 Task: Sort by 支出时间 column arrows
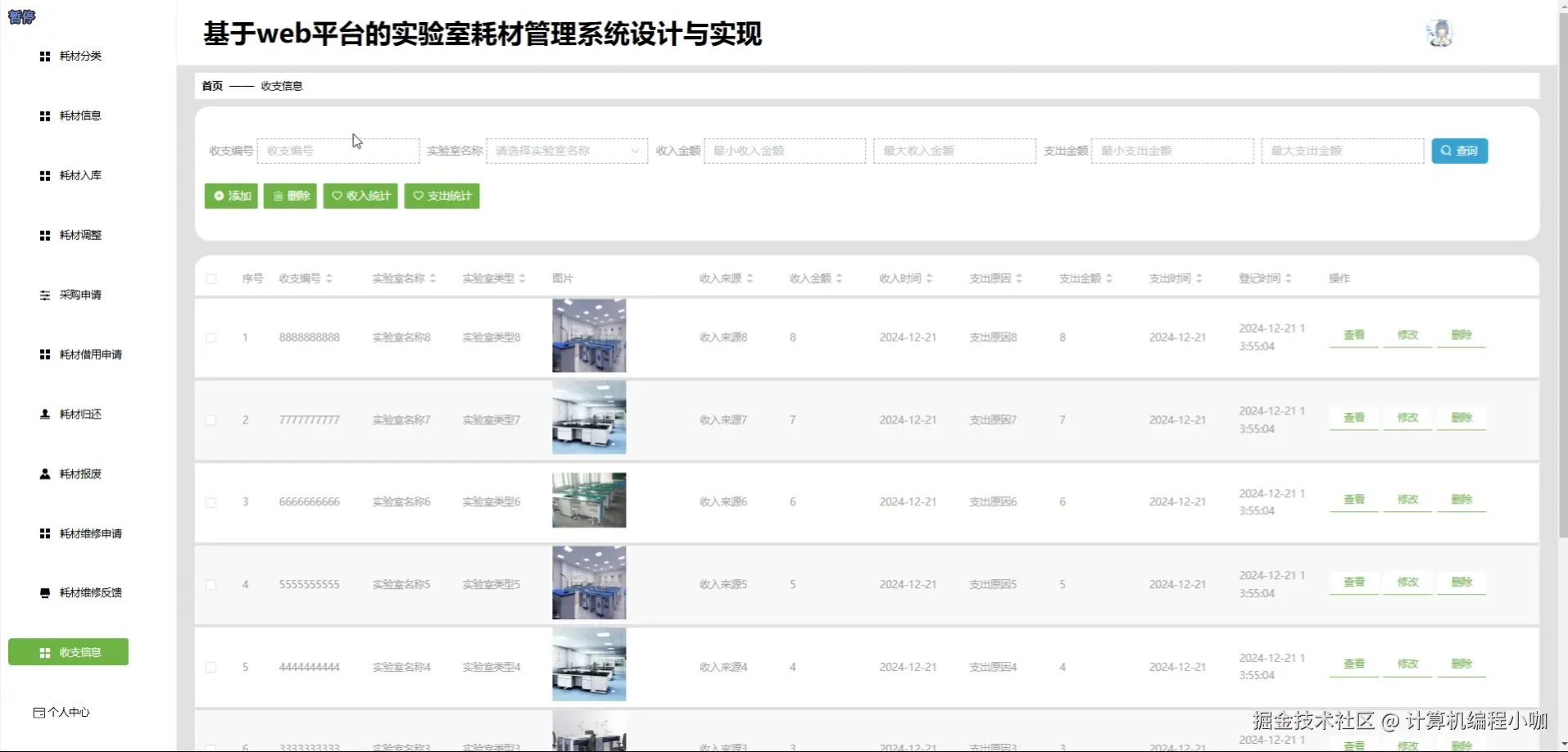tap(1199, 279)
